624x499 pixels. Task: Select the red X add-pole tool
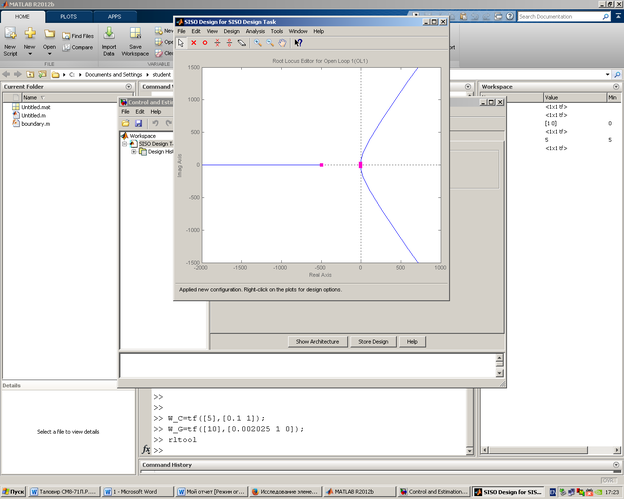click(x=193, y=43)
